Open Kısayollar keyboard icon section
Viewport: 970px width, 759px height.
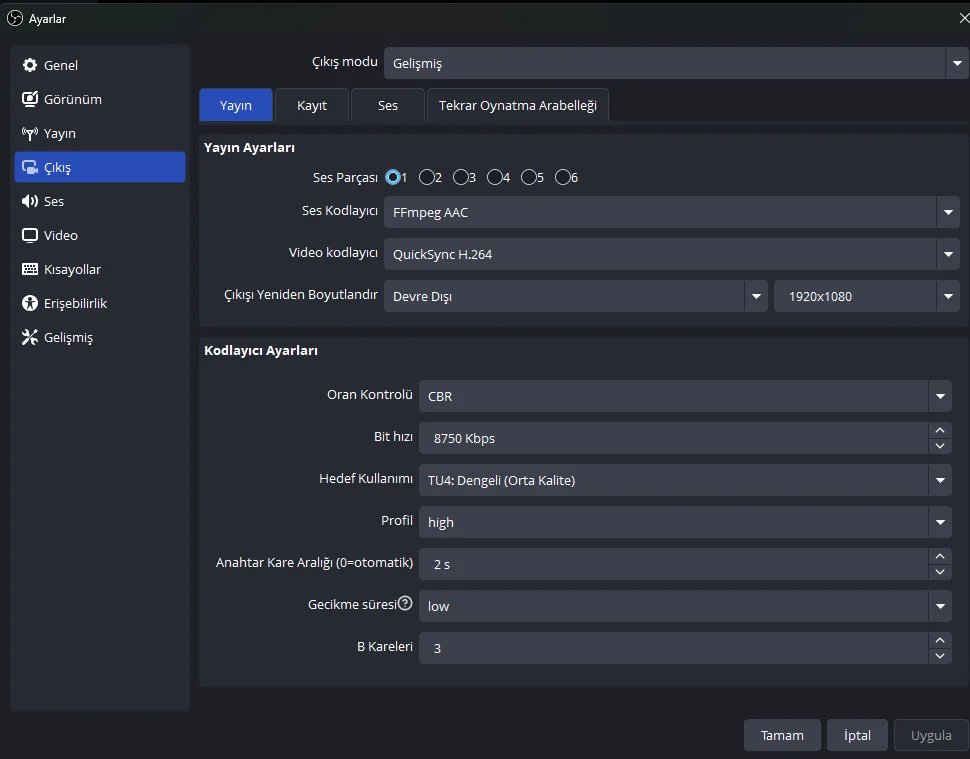click(x=30, y=269)
